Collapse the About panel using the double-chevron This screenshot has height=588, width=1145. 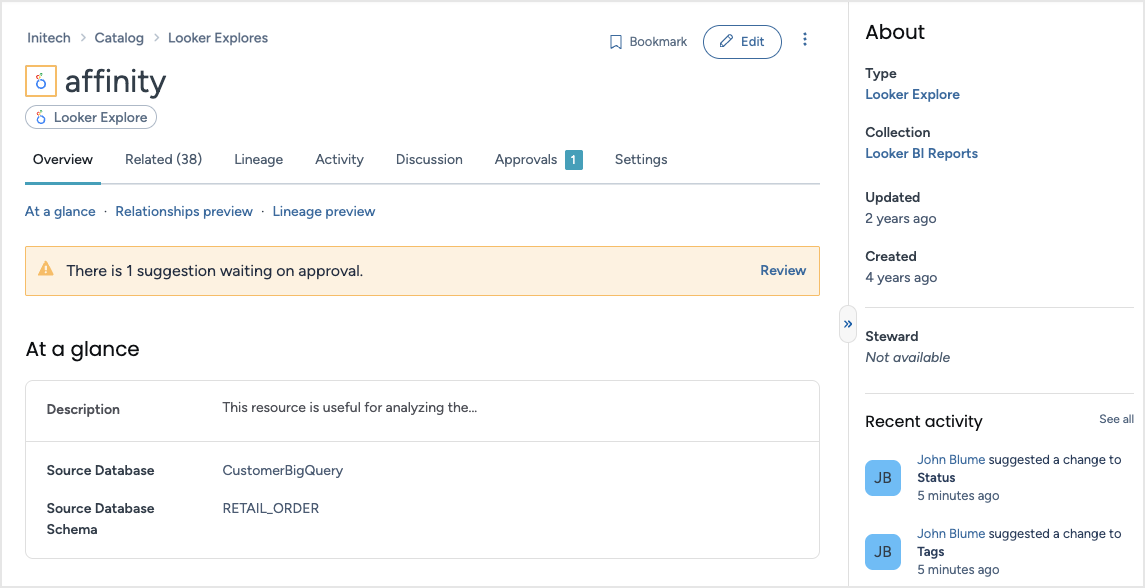pyautogui.click(x=847, y=323)
